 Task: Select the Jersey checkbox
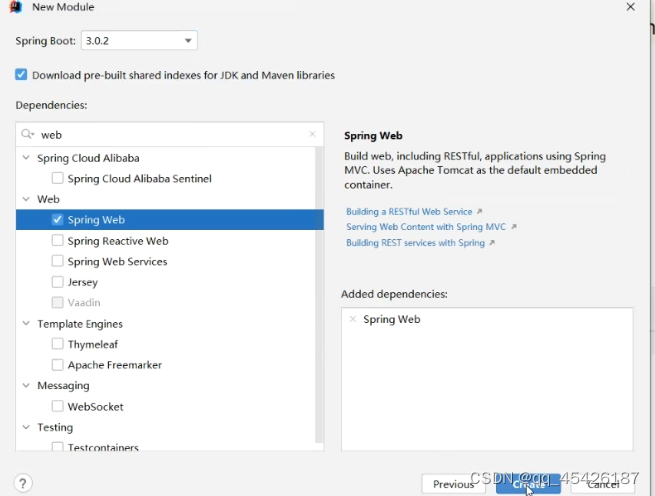(58, 282)
